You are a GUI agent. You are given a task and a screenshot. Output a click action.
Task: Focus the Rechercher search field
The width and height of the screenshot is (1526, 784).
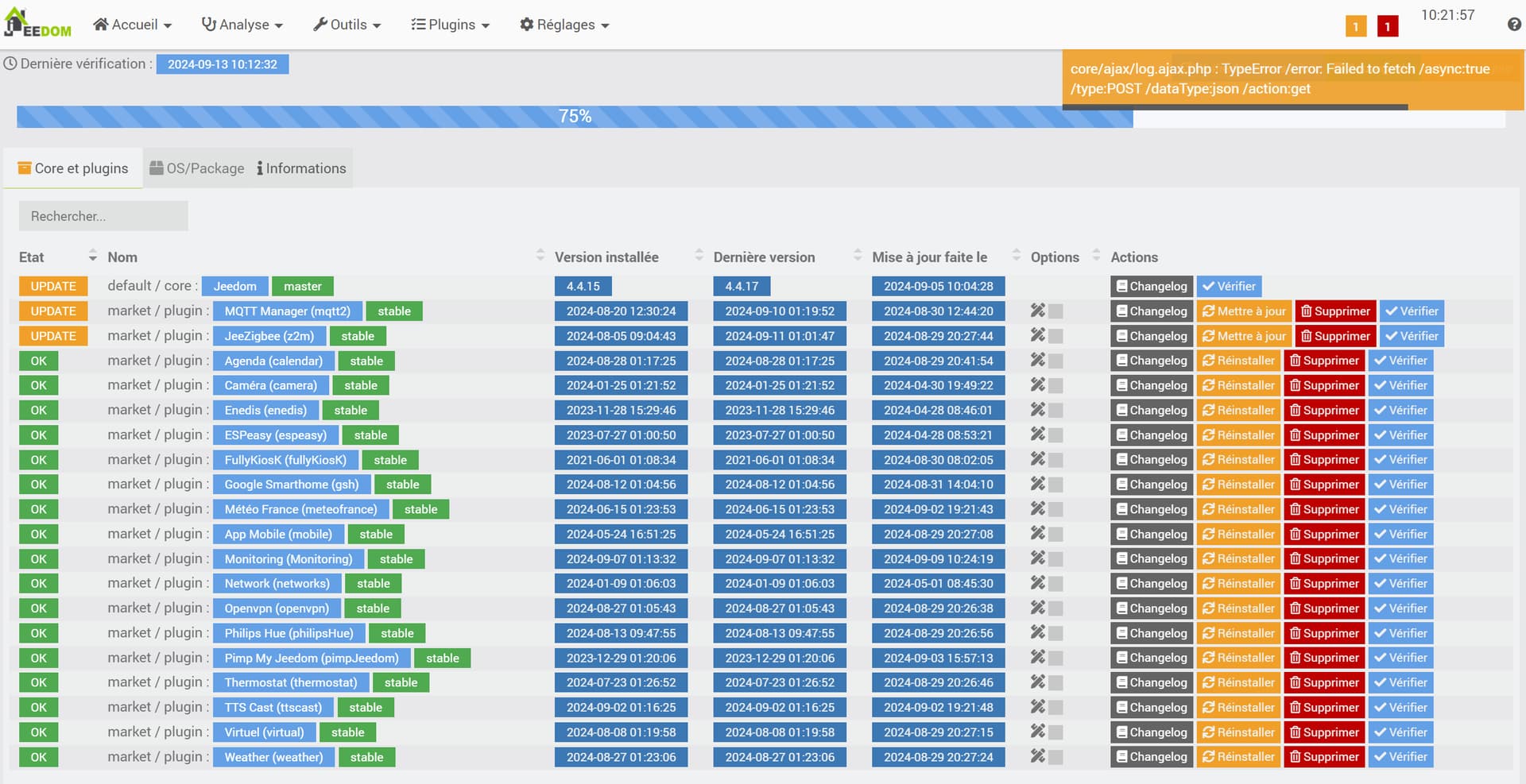tap(103, 216)
